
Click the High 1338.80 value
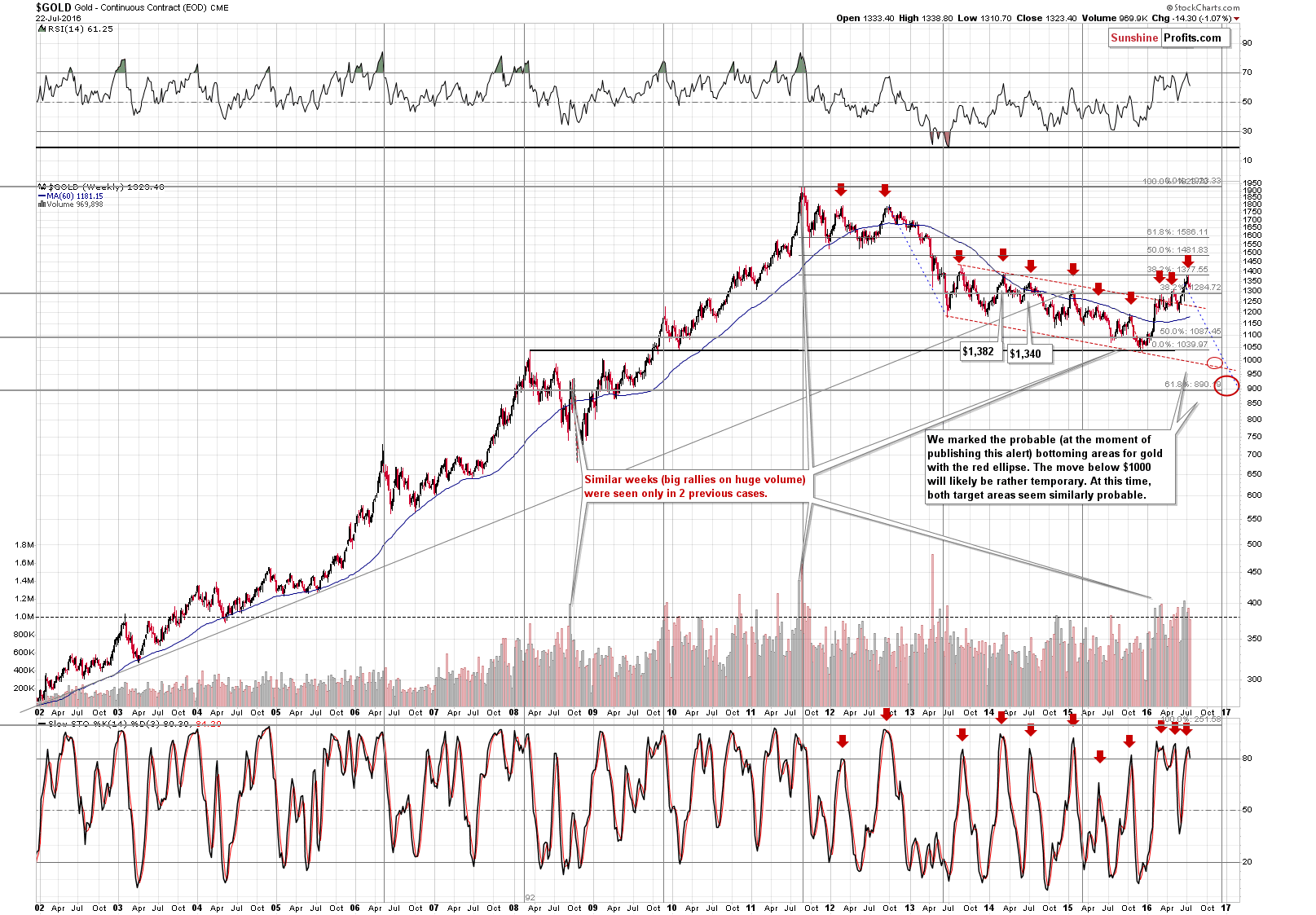[926, 18]
